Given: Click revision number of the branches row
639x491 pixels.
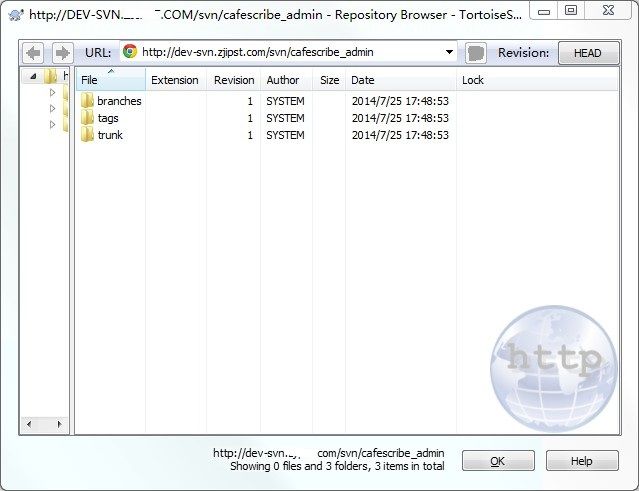Looking at the screenshot, I should click(250, 101).
